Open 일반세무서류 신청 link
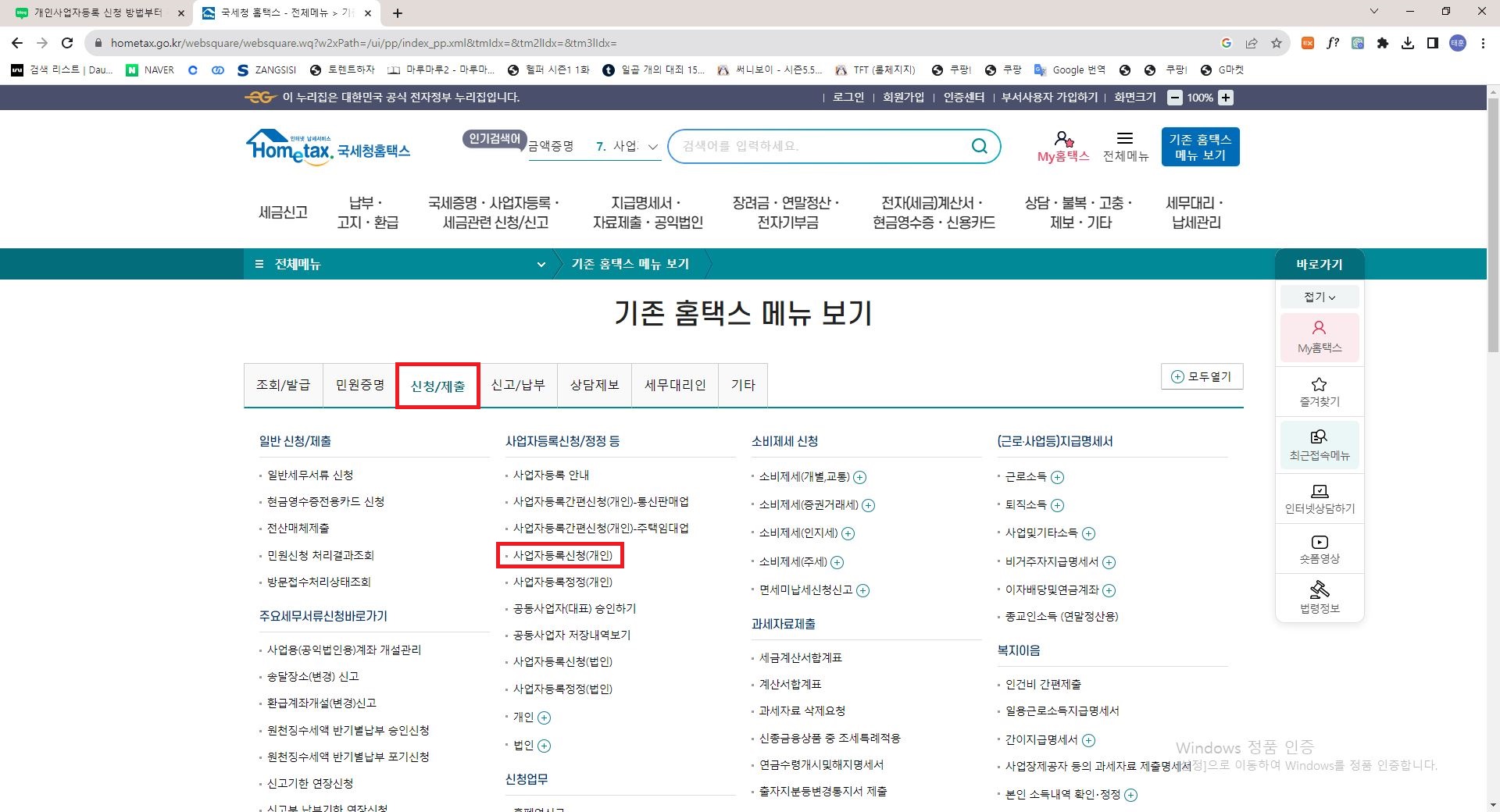This screenshot has height=812, width=1500. [x=310, y=475]
